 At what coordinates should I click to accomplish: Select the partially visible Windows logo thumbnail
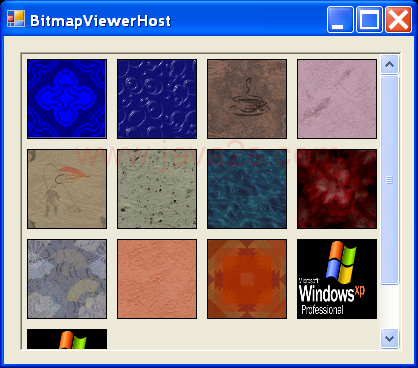coord(67,339)
